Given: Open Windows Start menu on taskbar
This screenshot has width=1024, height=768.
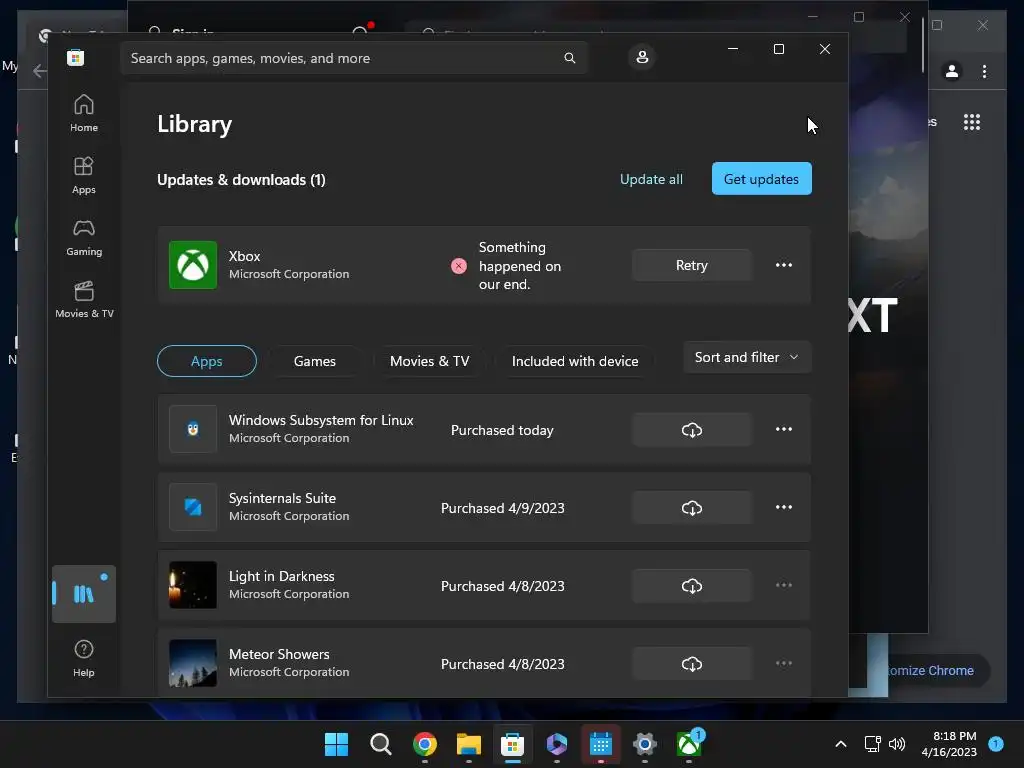Looking at the screenshot, I should tap(336, 744).
